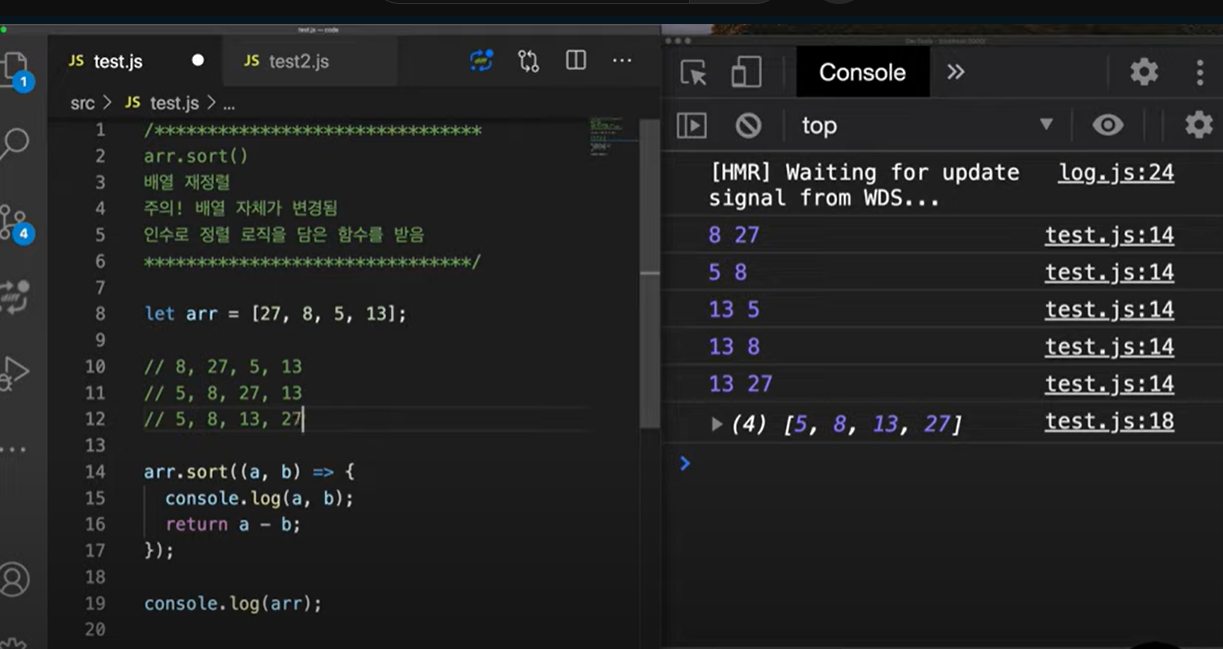This screenshot has width=1223, height=649.
Task: Open the log.js:24 source link
Action: 1116,172
